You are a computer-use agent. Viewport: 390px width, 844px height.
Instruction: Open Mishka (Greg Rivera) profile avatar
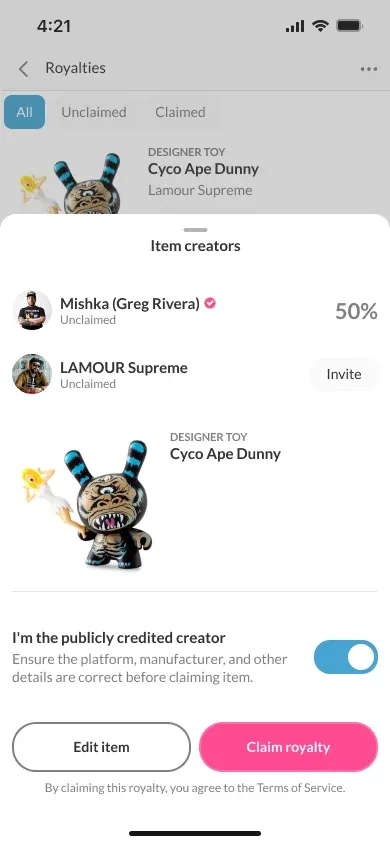click(x=32, y=310)
